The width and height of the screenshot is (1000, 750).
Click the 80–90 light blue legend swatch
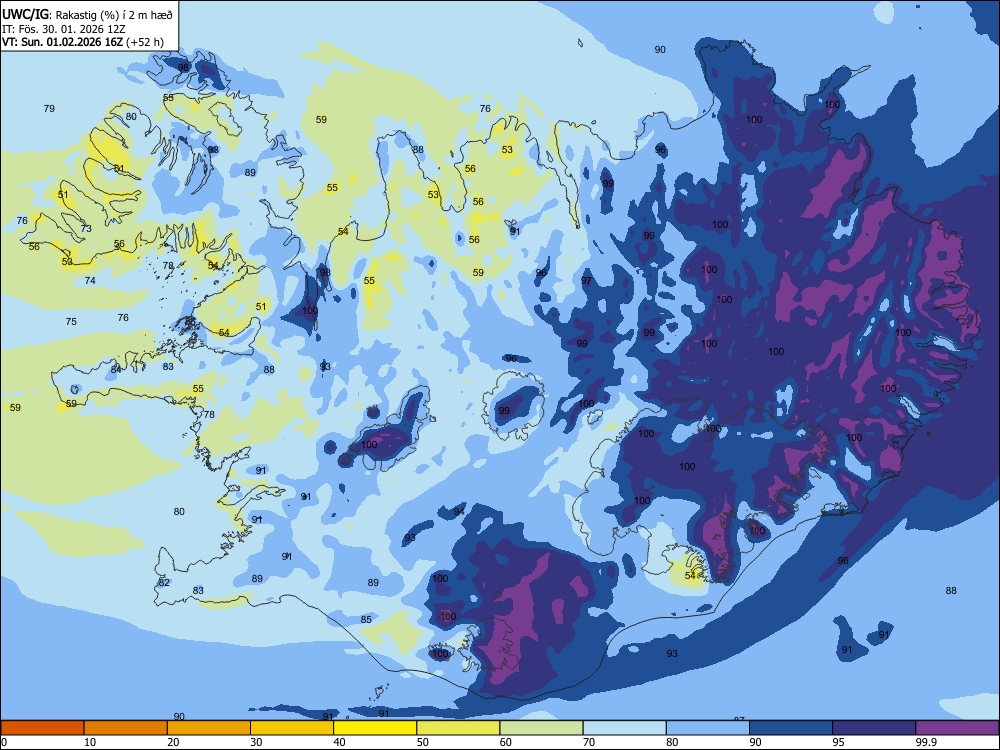click(708, 728)
